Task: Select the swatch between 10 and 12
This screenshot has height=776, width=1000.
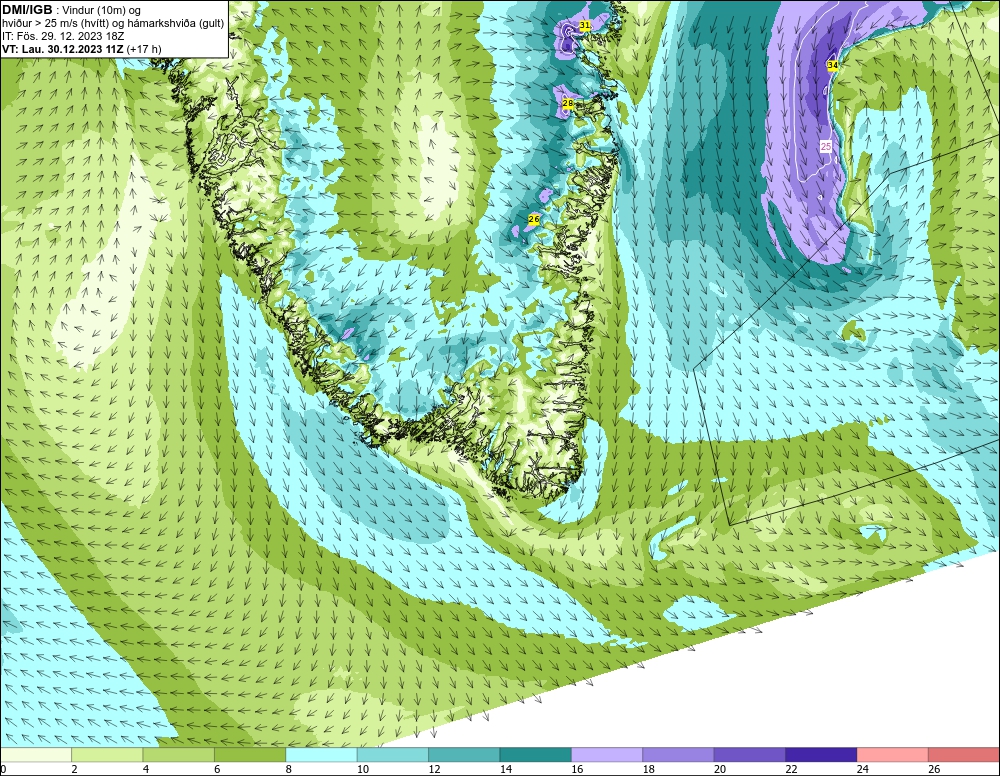Action: coord(393,755)
